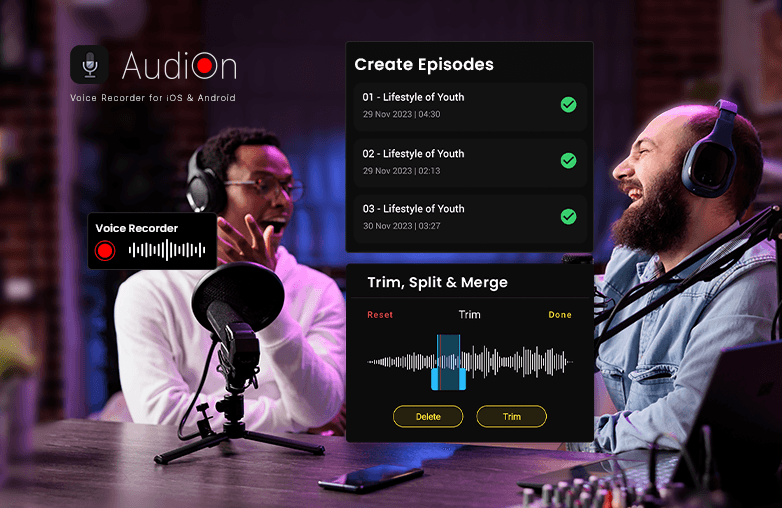Click 'Voice Recorder for iOS & Android' tagline
The image size is (782, 508).
point(153,98)
